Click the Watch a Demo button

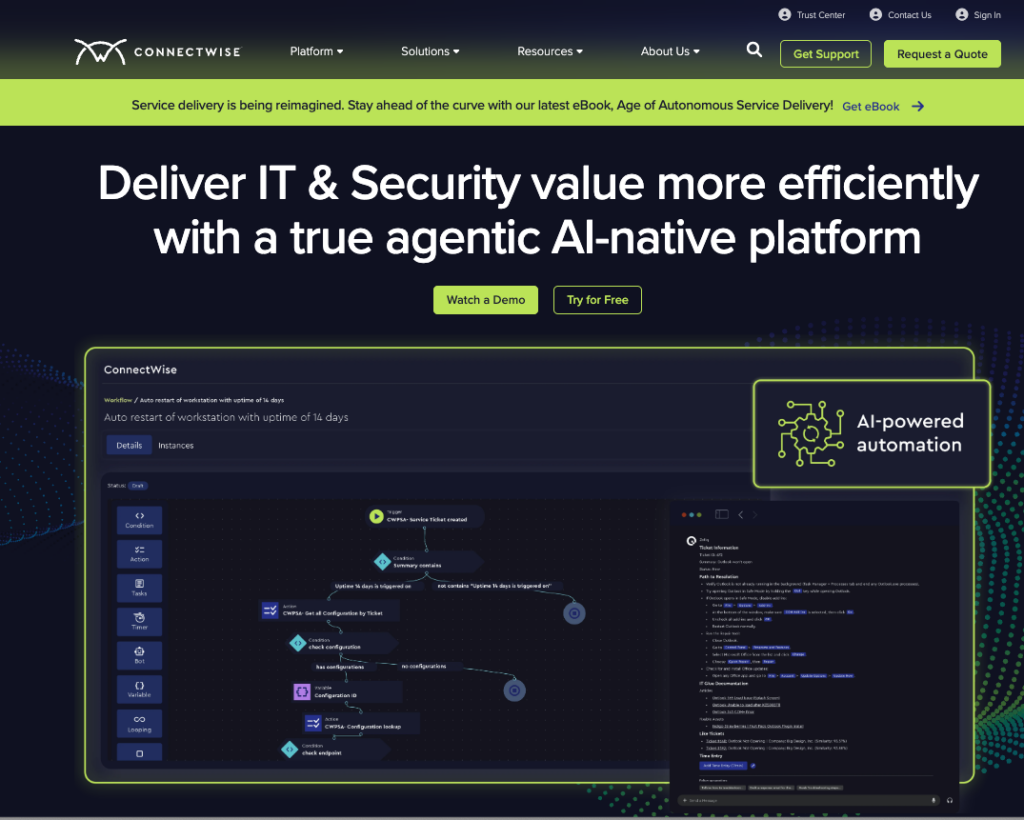point(485,299)
